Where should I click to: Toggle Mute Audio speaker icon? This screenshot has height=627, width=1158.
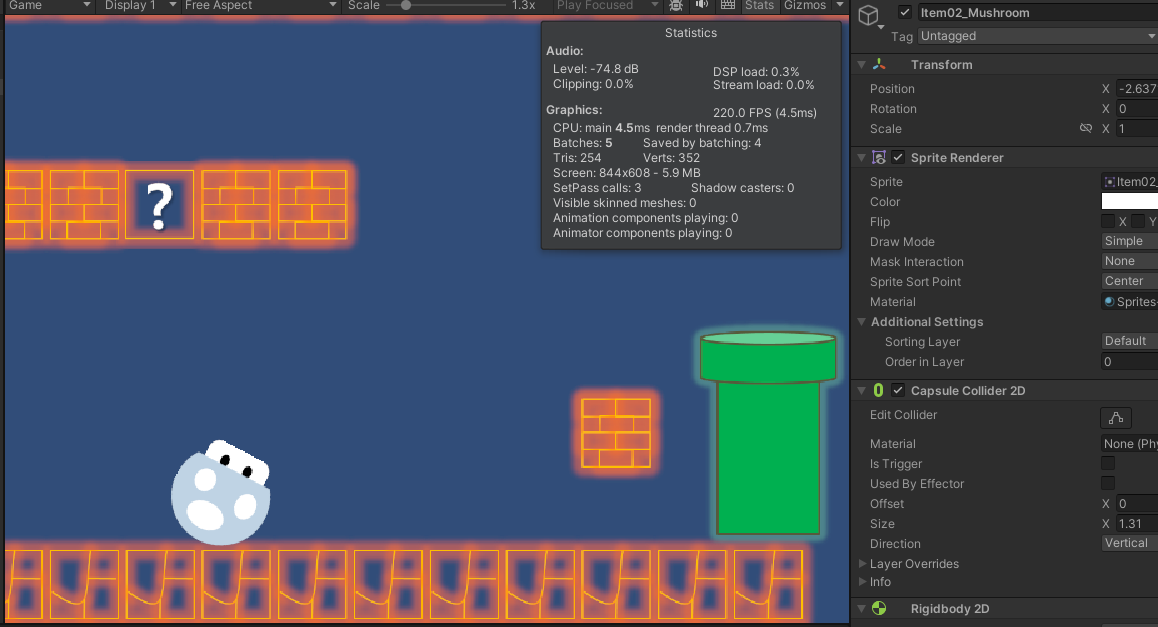[x=702, y=5]
